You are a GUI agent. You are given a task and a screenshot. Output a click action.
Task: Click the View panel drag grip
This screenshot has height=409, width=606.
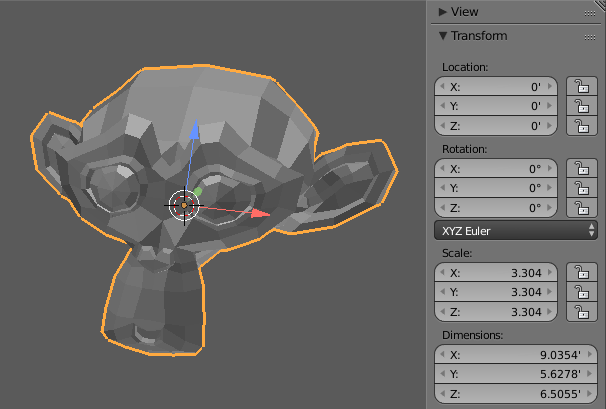coord(590,14)
